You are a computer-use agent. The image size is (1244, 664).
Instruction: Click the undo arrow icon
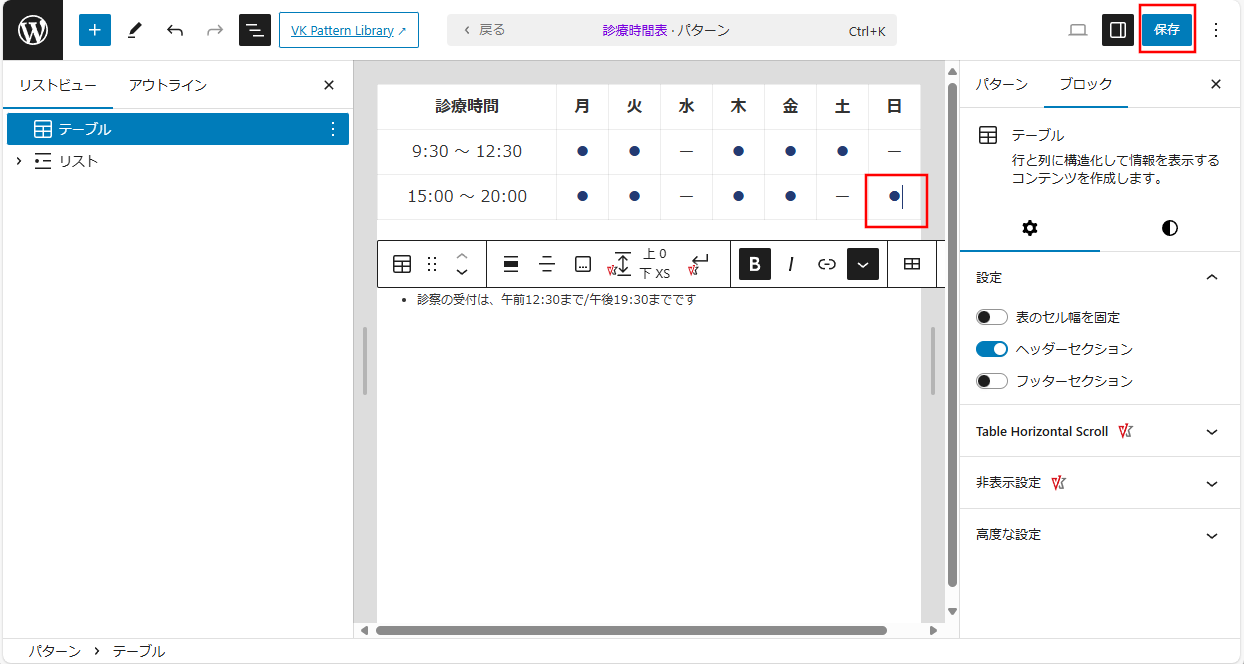175,30
